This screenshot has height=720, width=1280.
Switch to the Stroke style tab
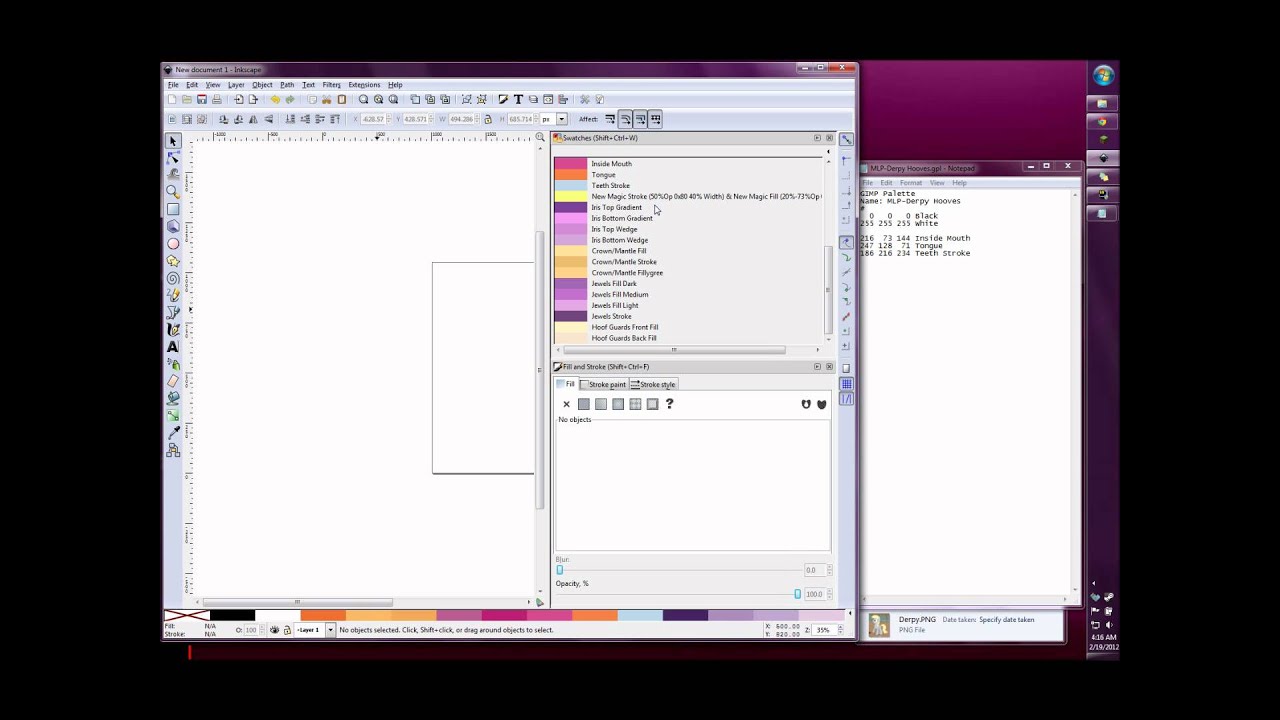(653, 385)
